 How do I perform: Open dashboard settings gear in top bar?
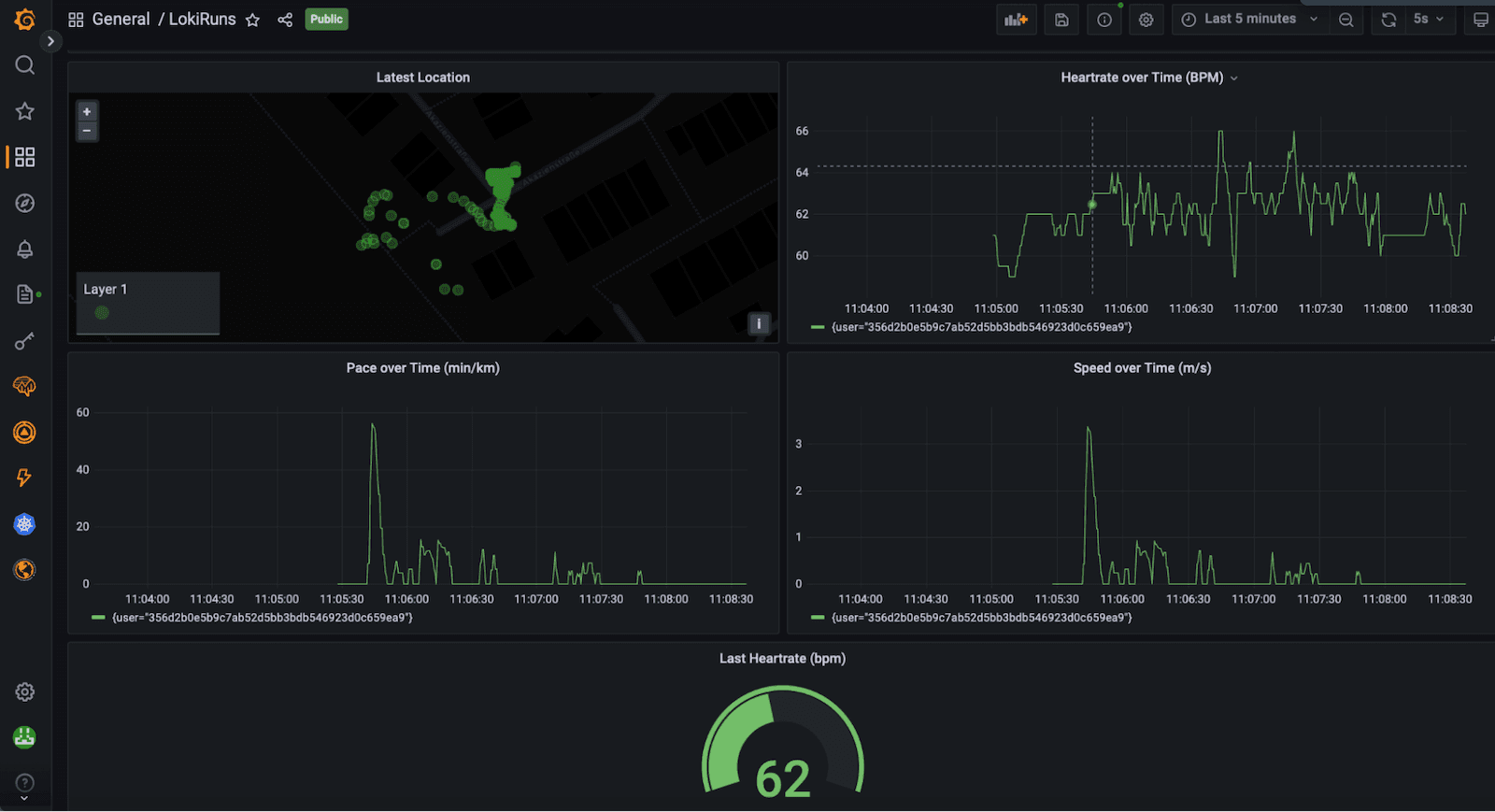pyautogui.click(x=1146, y=20)
